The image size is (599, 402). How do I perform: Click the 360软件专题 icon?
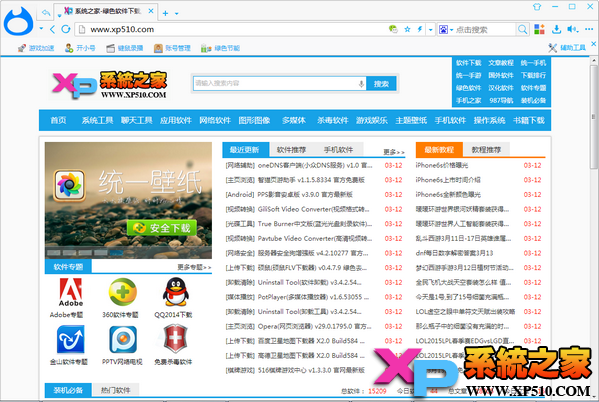[122, 292]
